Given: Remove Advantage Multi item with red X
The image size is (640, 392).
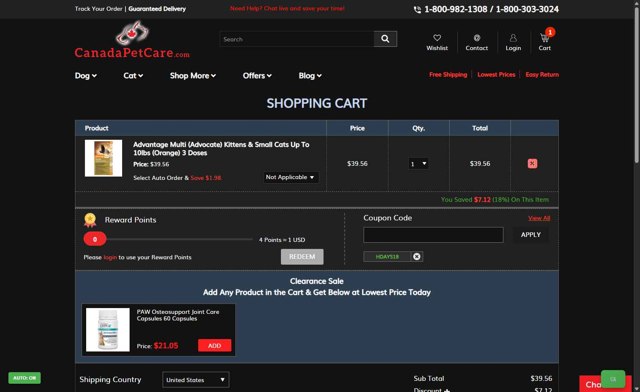Looking at the screenshot, I should [532, 164].
